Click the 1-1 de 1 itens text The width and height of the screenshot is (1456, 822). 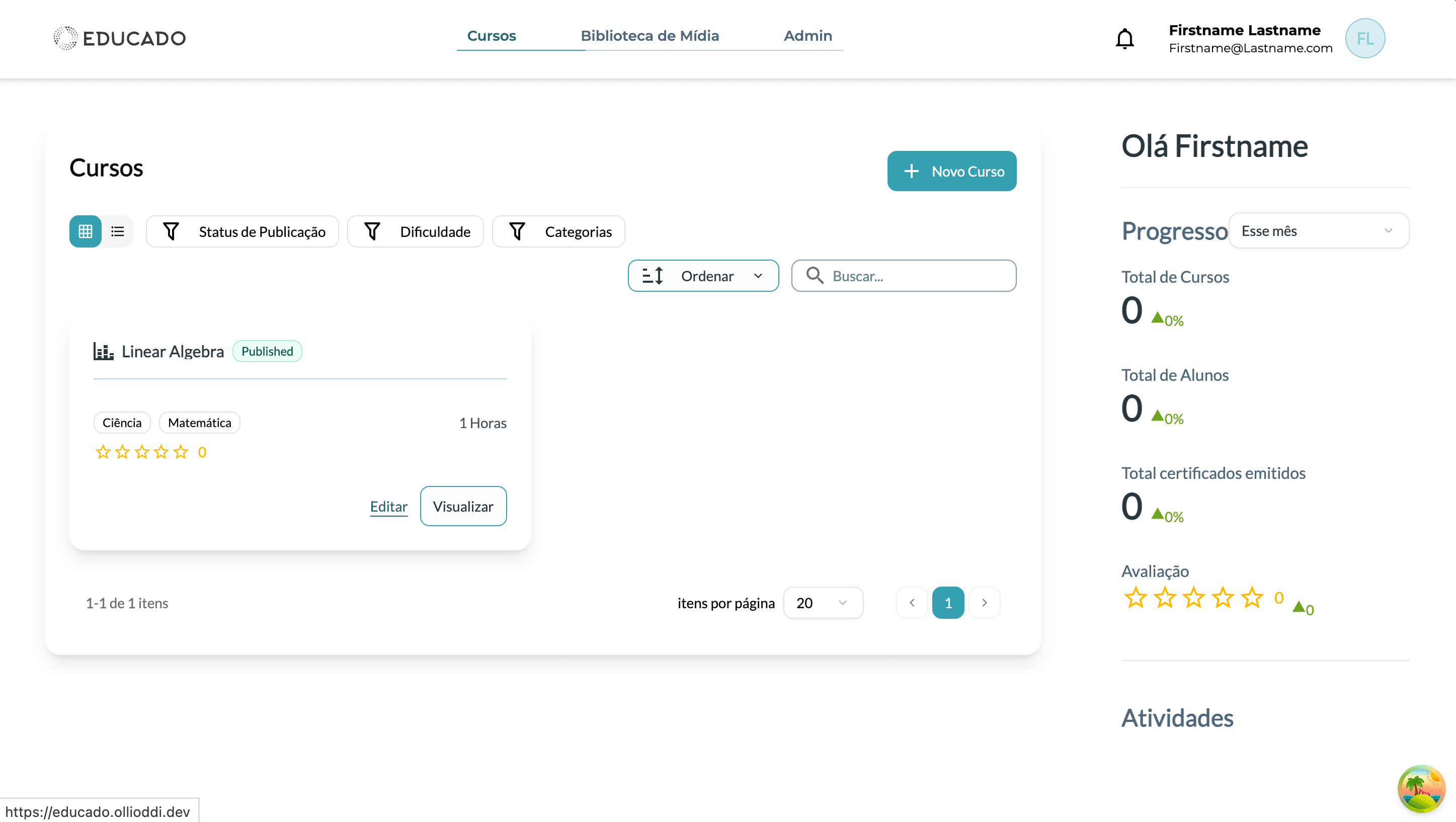click(127, 603)
